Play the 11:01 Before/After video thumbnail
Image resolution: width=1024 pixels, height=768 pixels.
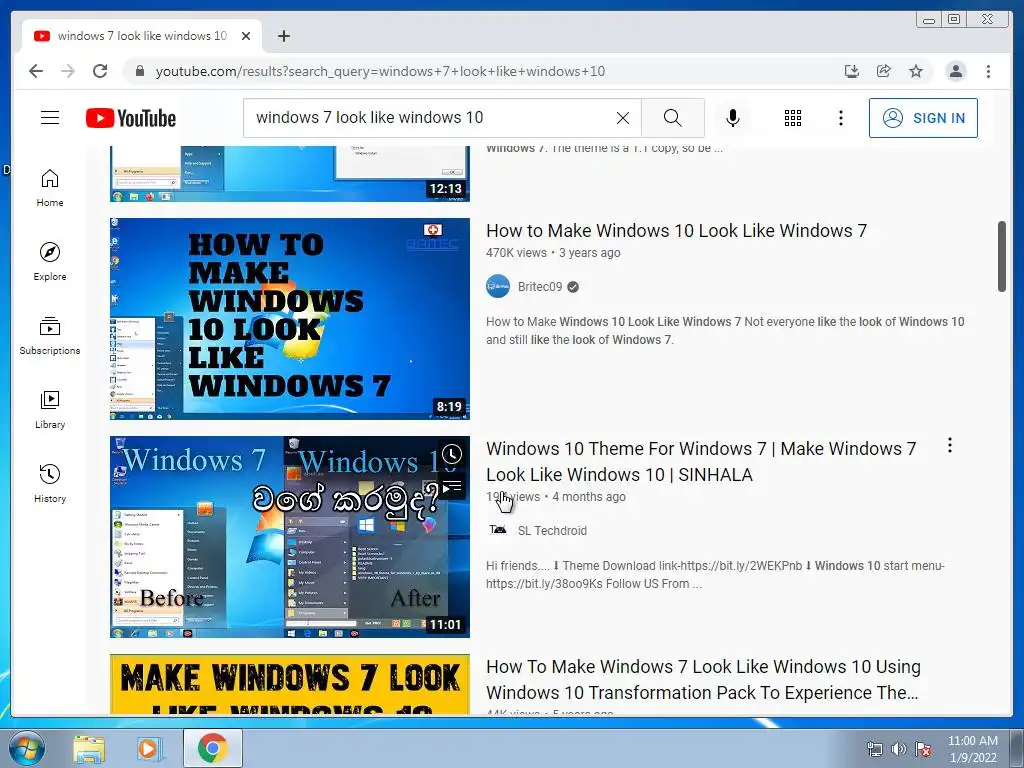tap(290, 537)
